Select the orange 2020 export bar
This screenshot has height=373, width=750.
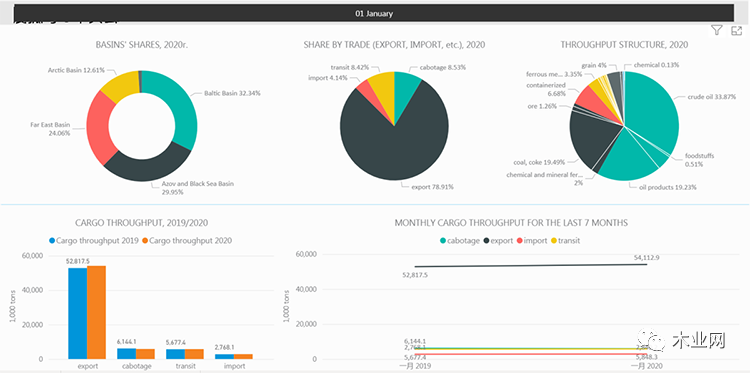96,312
